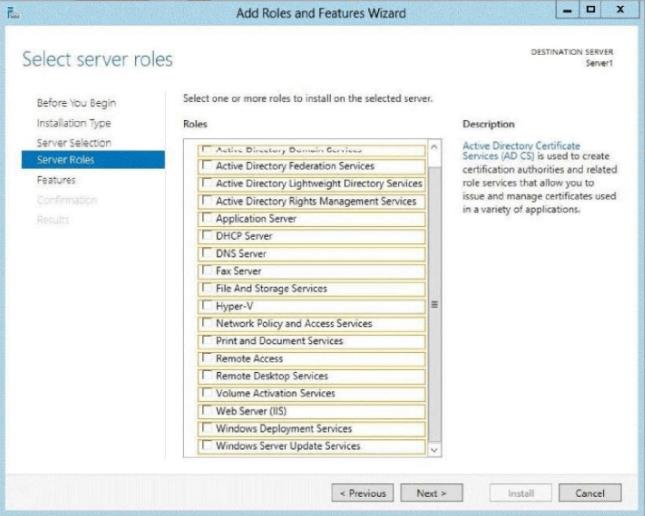Select the Server Roles step

pyautogui.click(x=93, y=160)
